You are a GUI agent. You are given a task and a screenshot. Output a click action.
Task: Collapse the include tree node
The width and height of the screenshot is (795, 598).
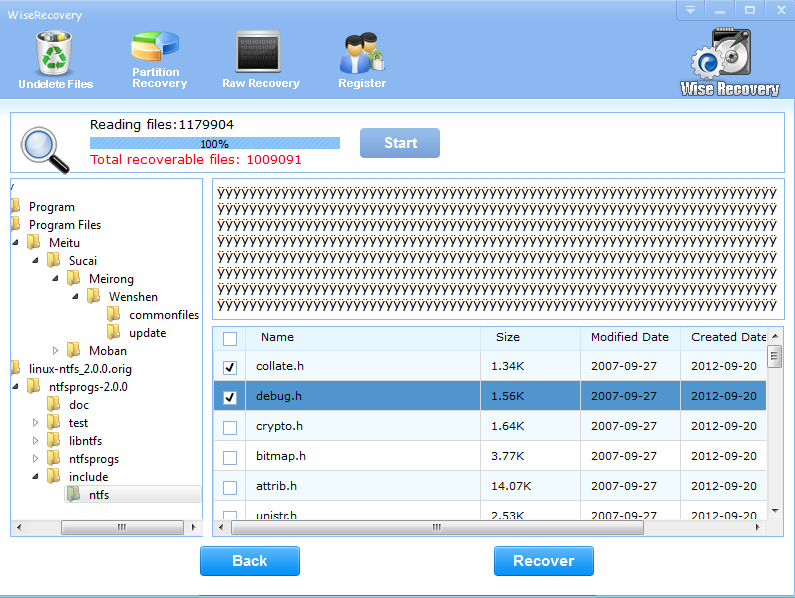point(35,477)
